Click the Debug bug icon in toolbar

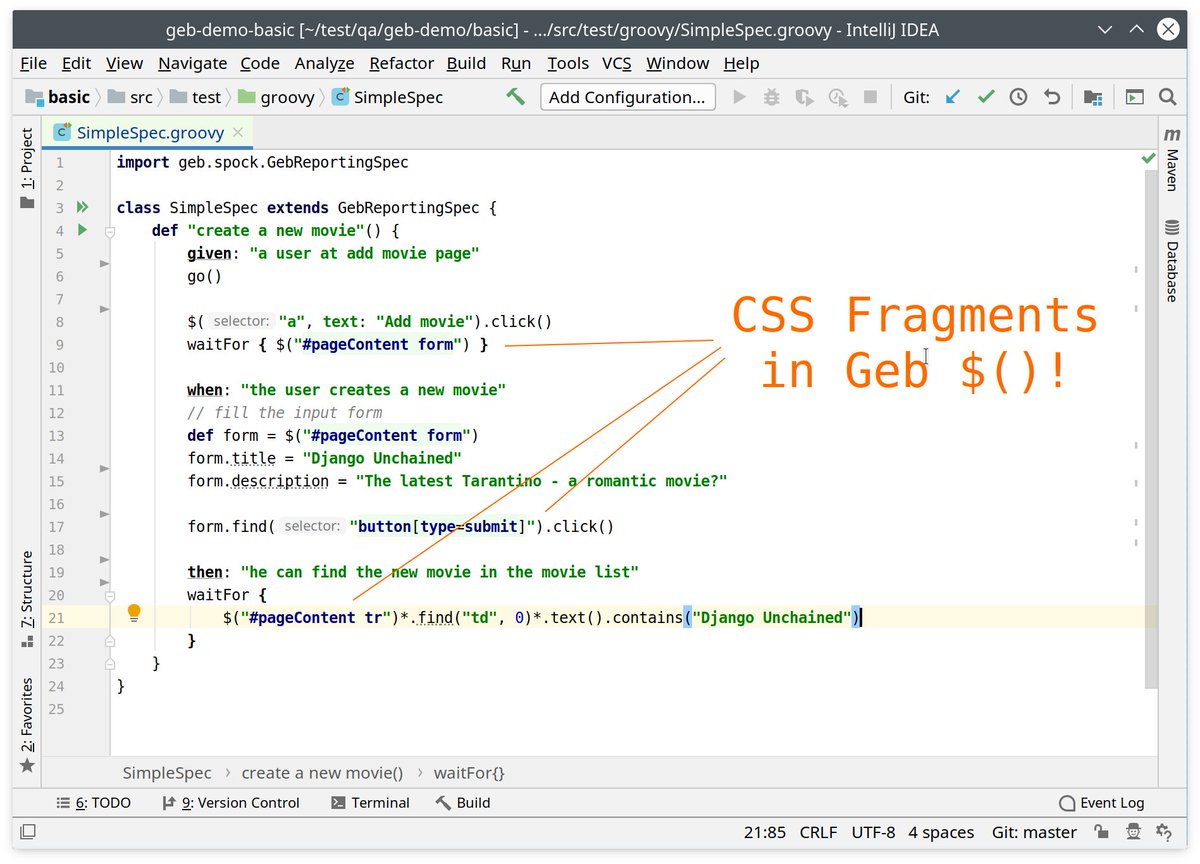pyautogui.click(x=771, y=97)
